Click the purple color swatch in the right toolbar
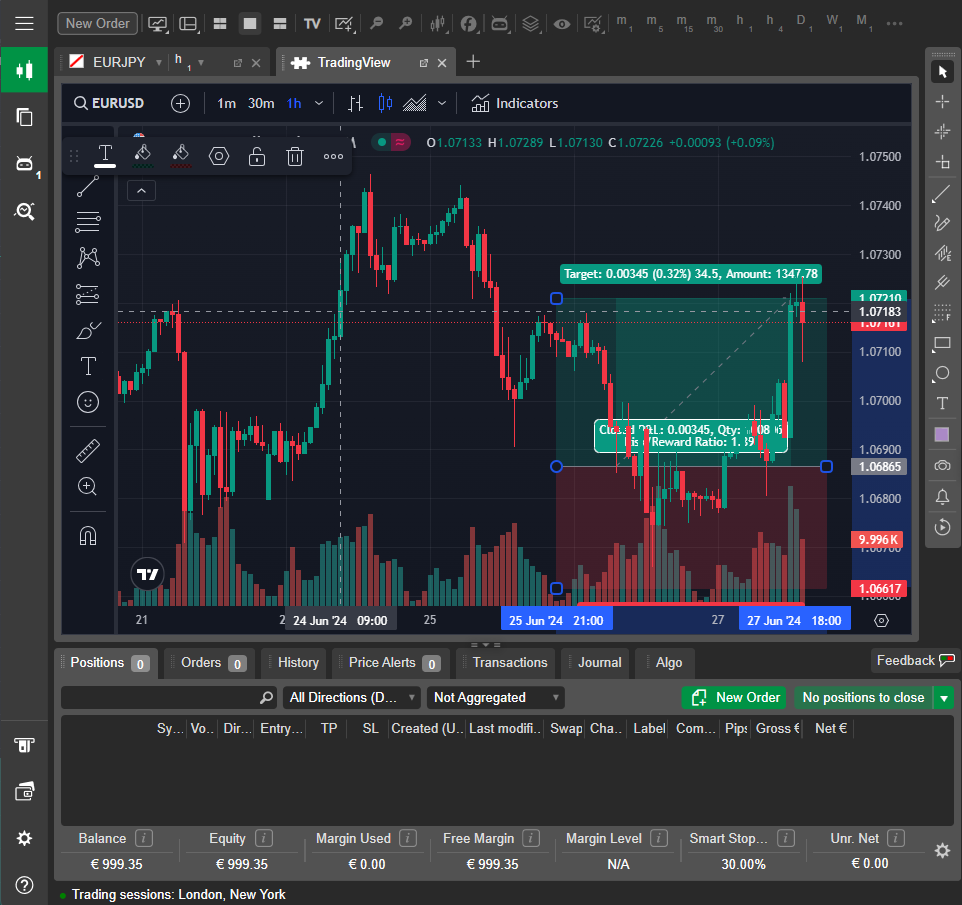962x905 pixels. tap(942, 433)
